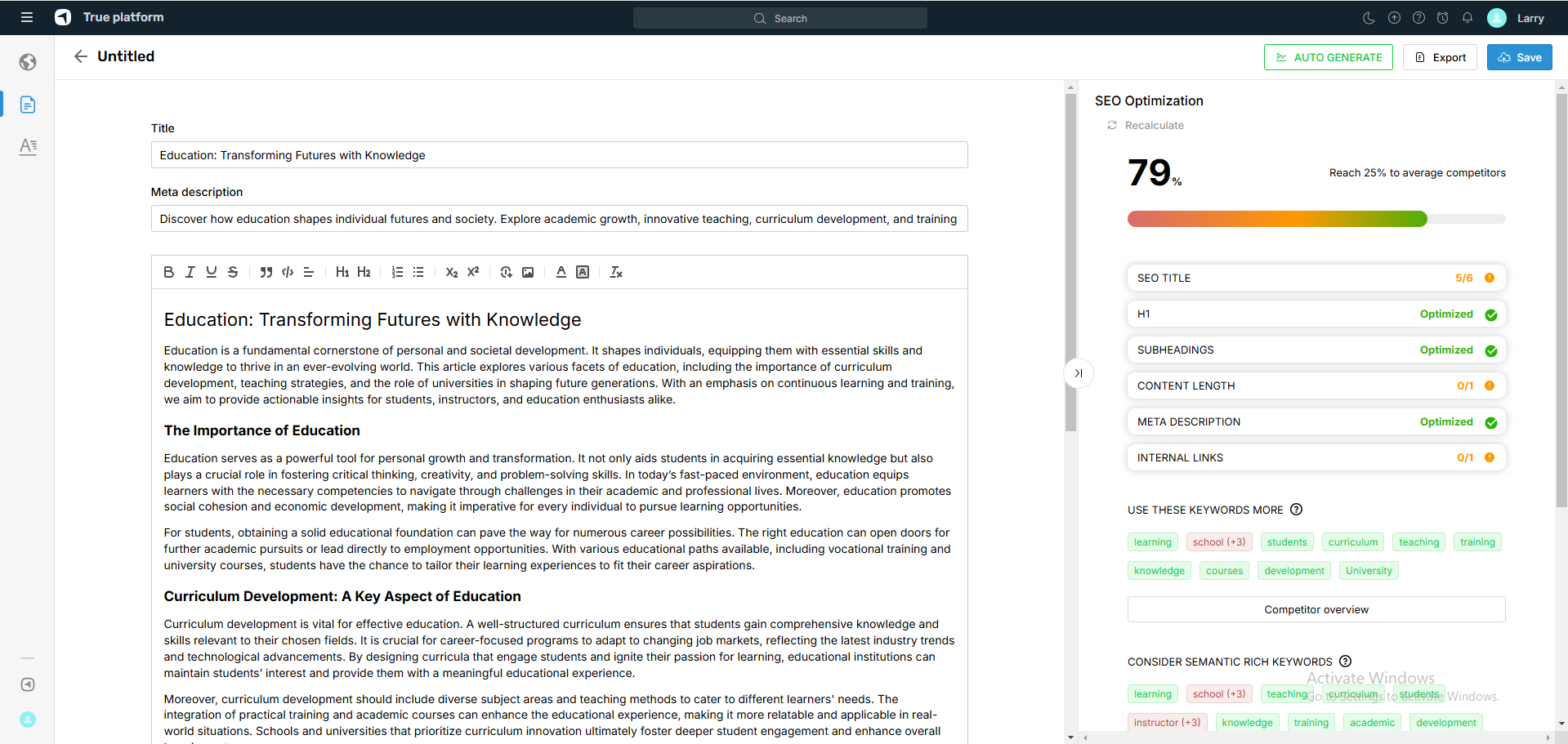Insert an image into the editor

[x=528, y=272]
